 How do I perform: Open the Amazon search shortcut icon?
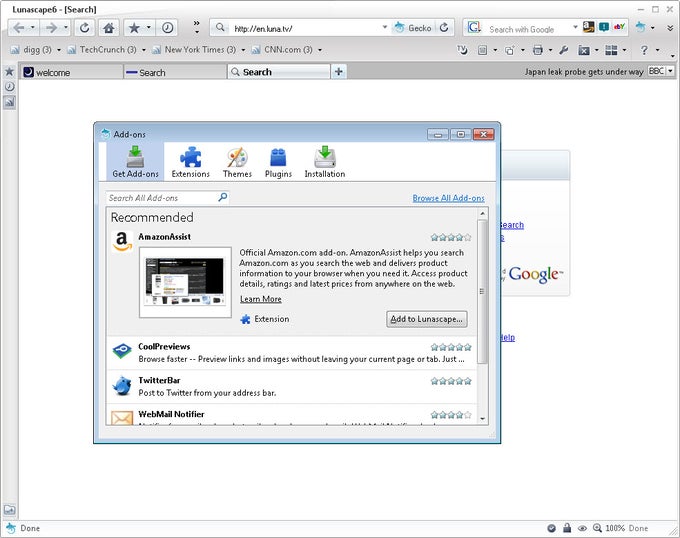[x=588, y=27]
